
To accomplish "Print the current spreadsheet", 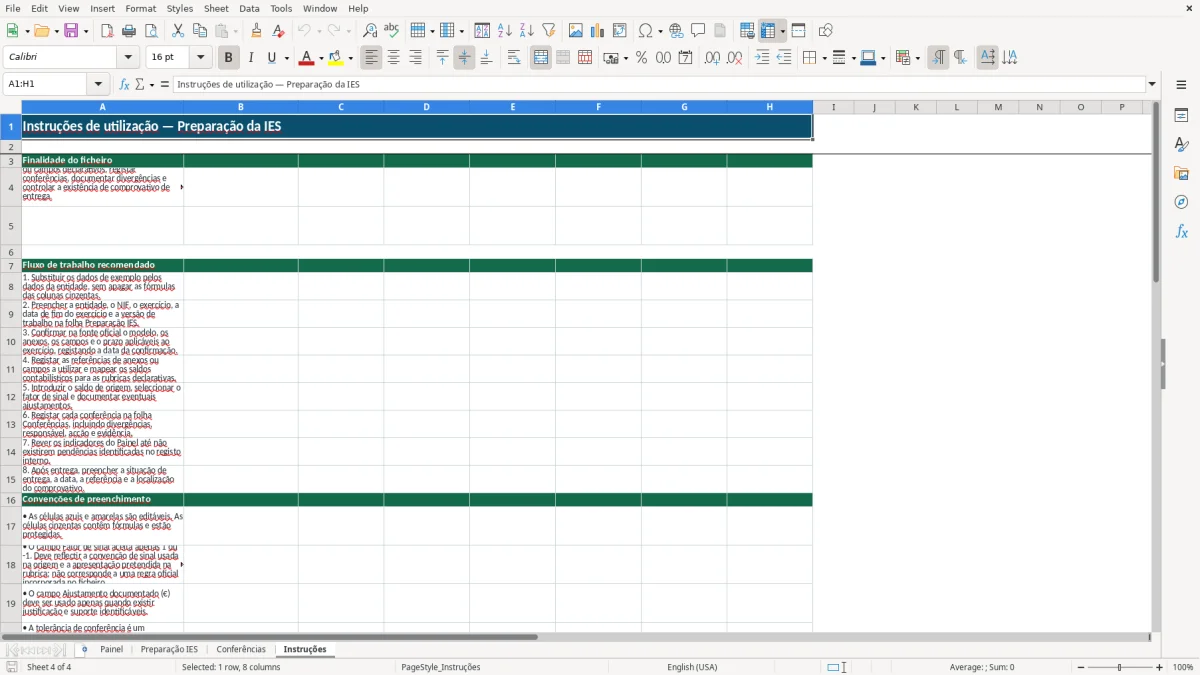I will coord(129,31).
